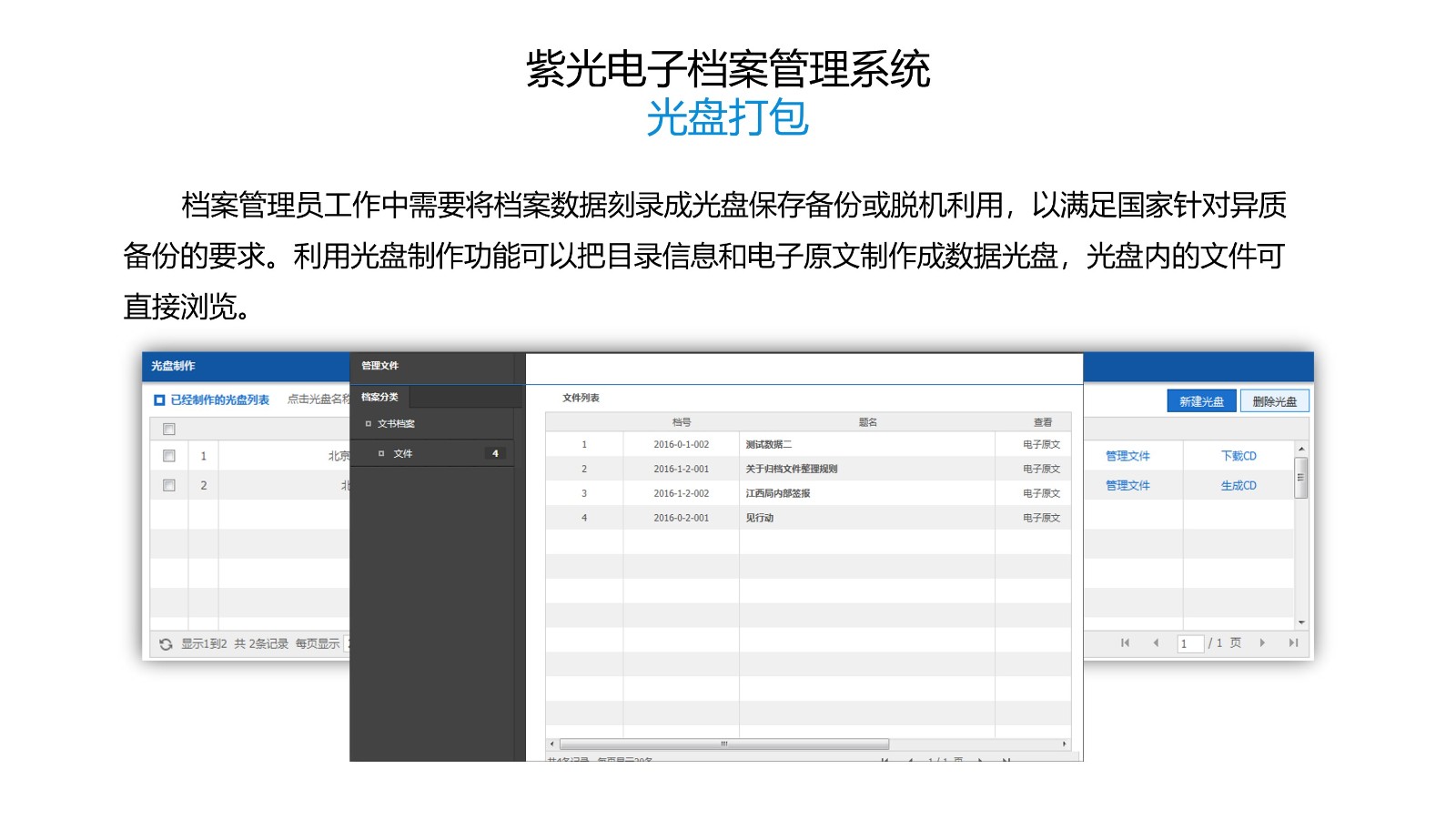
Task: Click the page number input field
Action: pos(1189,643)
